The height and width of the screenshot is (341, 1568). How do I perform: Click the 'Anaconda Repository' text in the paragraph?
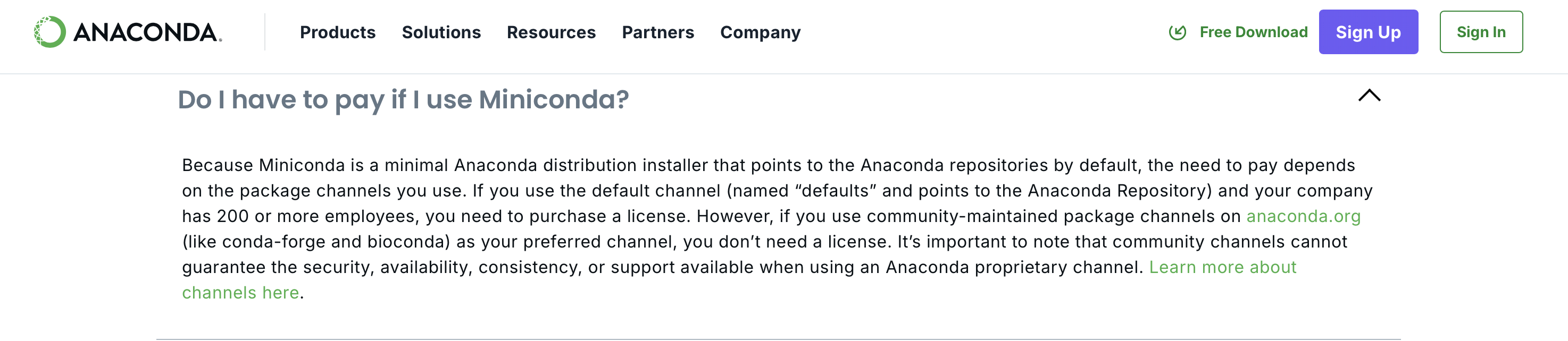pos(1117,191)
